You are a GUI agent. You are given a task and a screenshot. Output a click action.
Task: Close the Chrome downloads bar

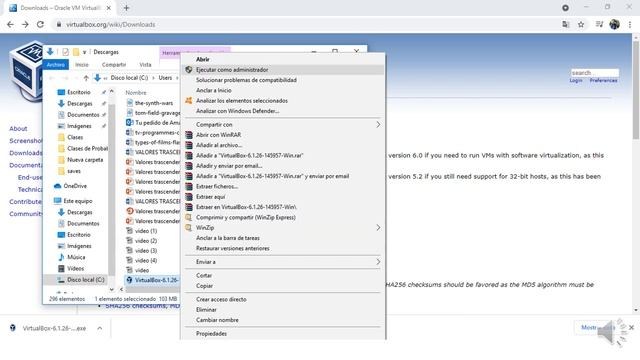point(631,327)
